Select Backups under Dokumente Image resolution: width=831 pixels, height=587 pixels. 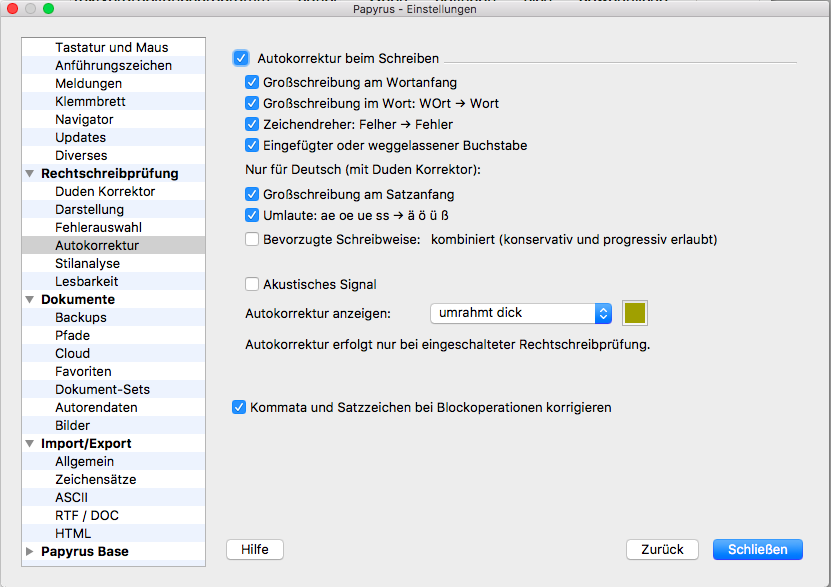tap(81, 318)
